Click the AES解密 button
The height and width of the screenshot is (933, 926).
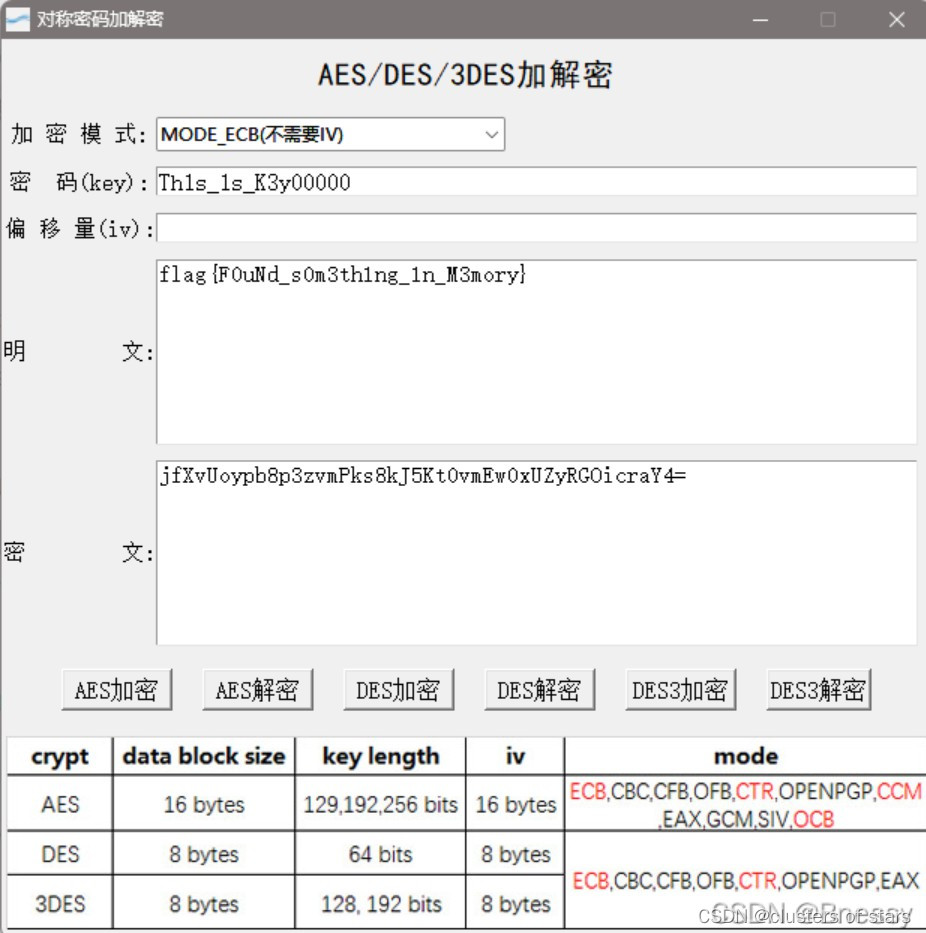pos(257,688)
